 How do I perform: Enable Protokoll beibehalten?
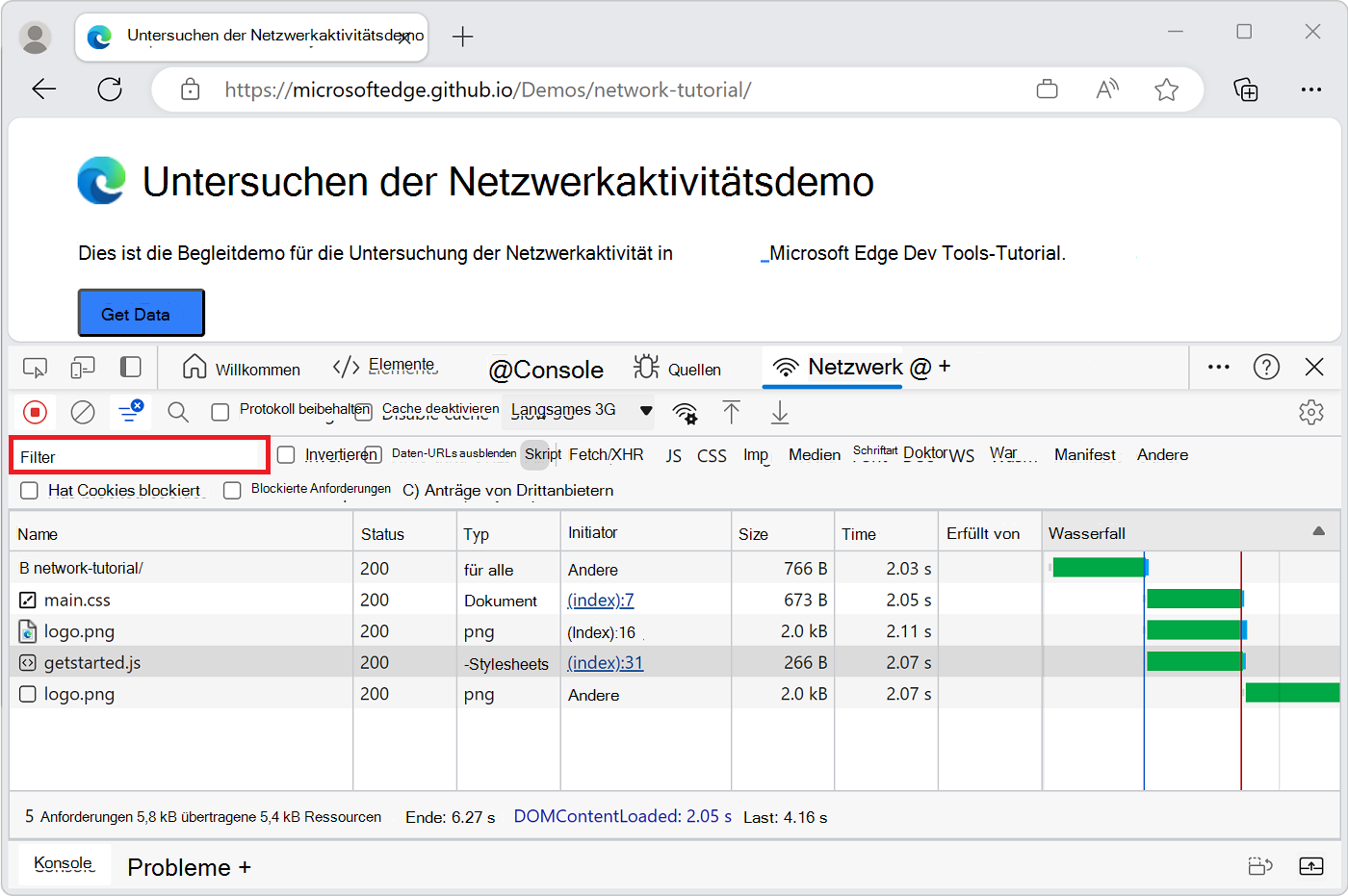click(x=220, y=411)
